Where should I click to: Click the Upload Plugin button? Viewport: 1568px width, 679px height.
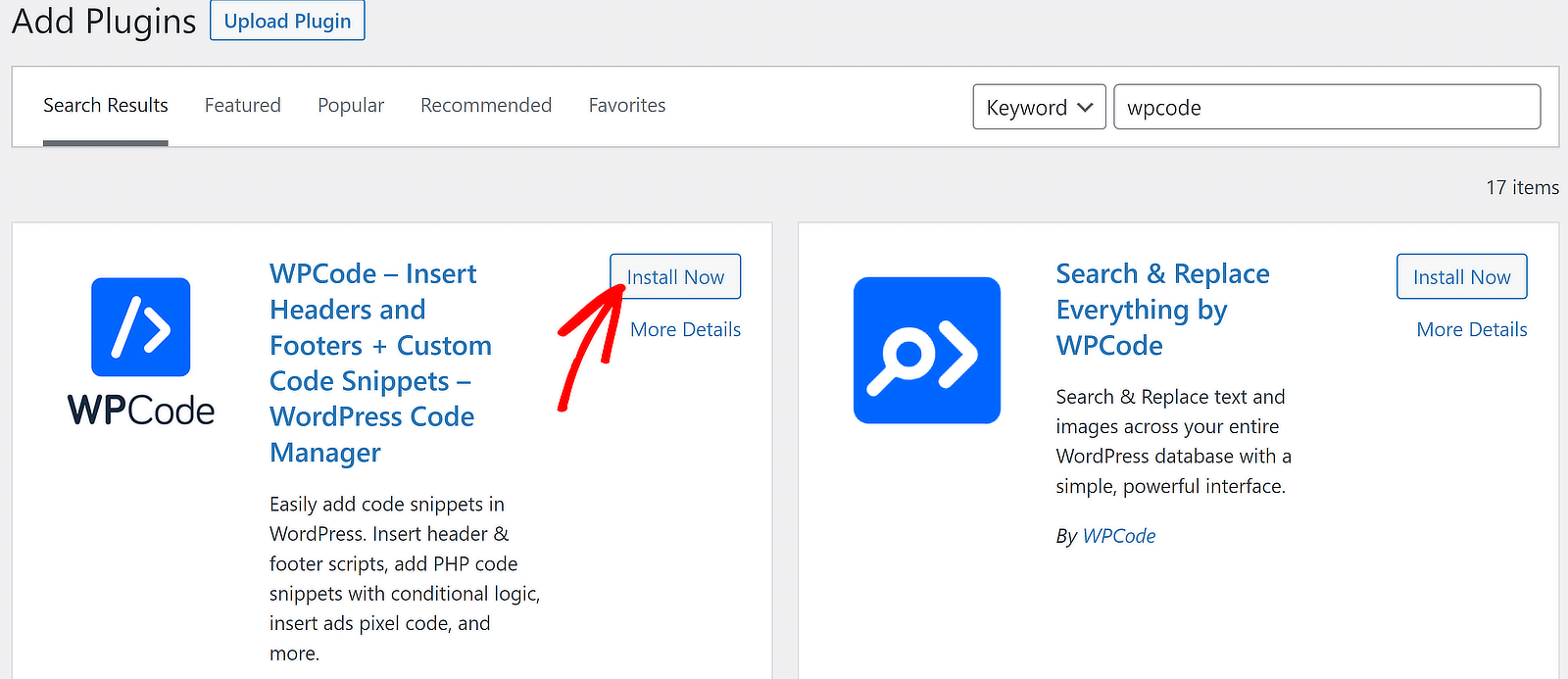click(287, 21)
